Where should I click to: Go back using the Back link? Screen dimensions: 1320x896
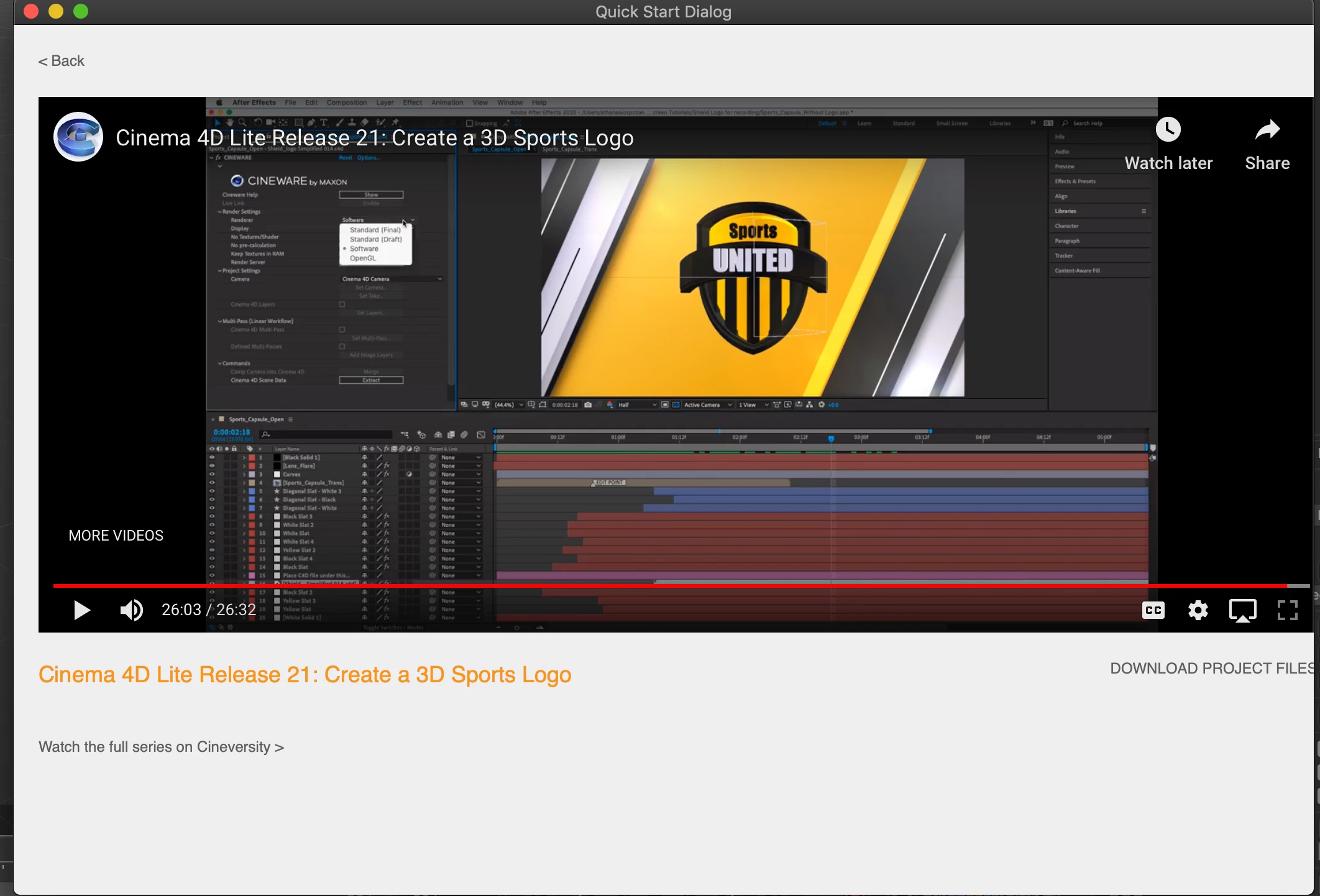(61, 61)
